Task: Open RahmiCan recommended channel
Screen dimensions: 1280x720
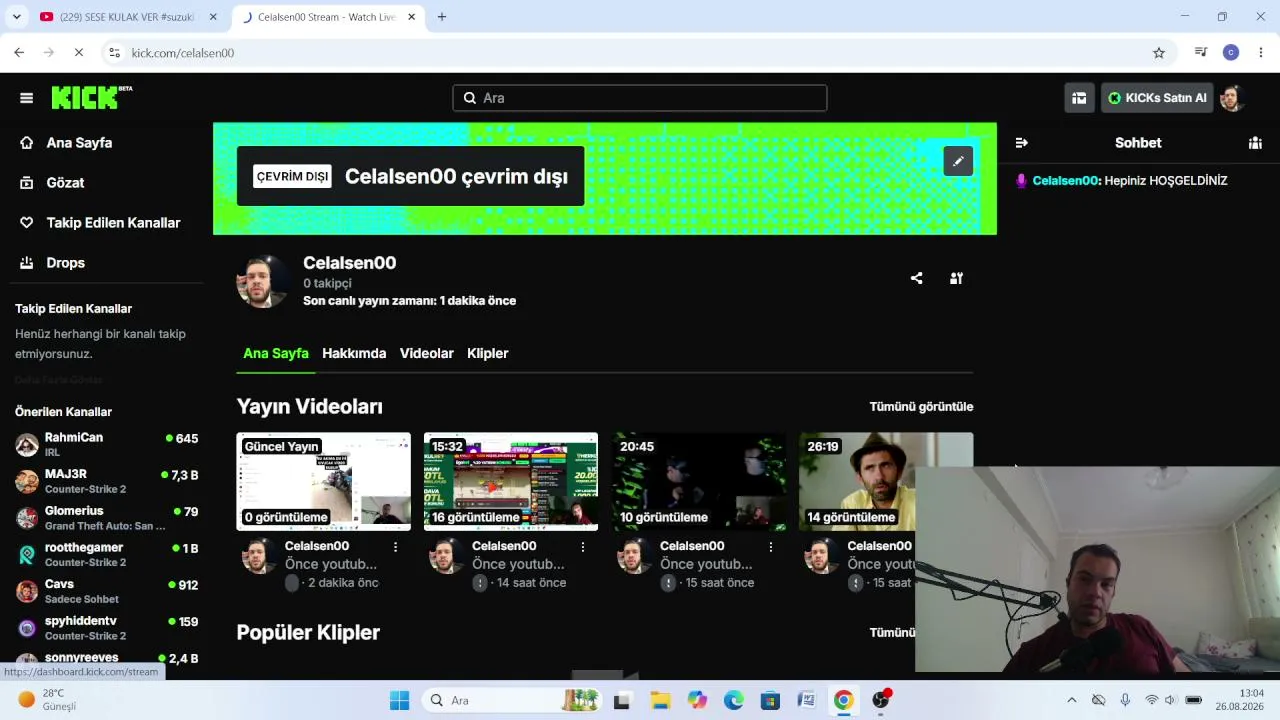Action: click(106, 445)
